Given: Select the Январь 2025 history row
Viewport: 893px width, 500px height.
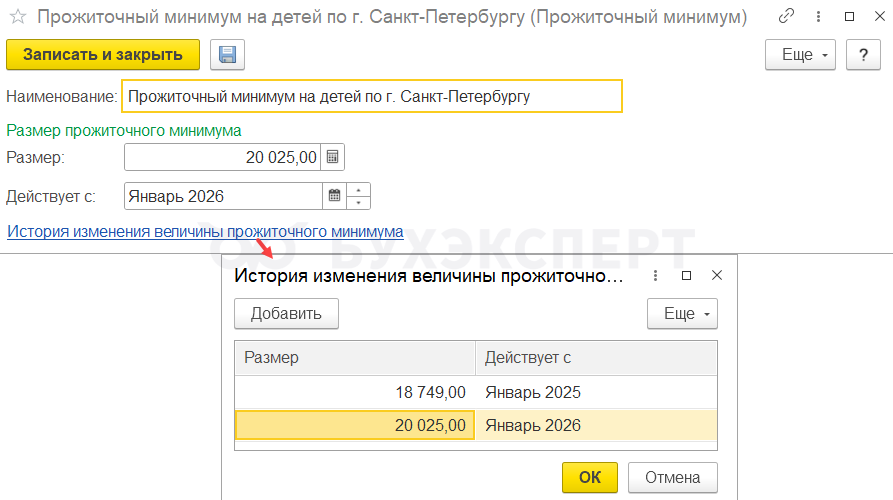Looking at the screenshot, I should tap(475, 393).
